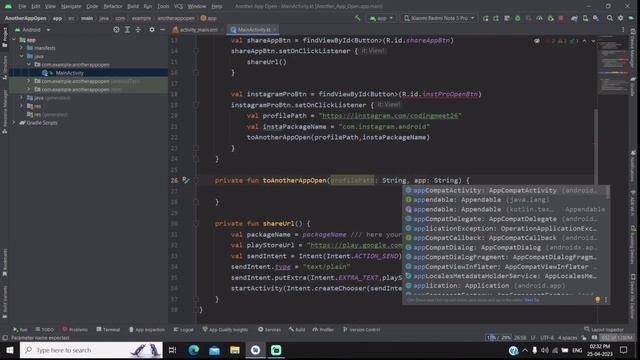The image size is (640, 360).
Task: Open Version Control tool window
Action: point(362,329)
